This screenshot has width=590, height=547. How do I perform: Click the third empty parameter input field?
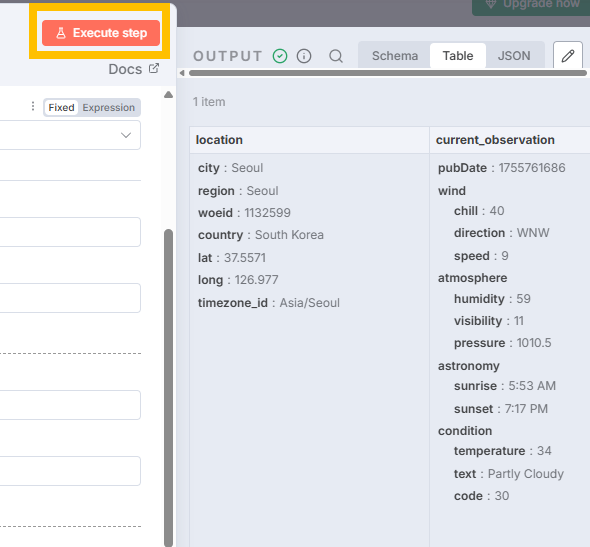click(x=70, y=405)
